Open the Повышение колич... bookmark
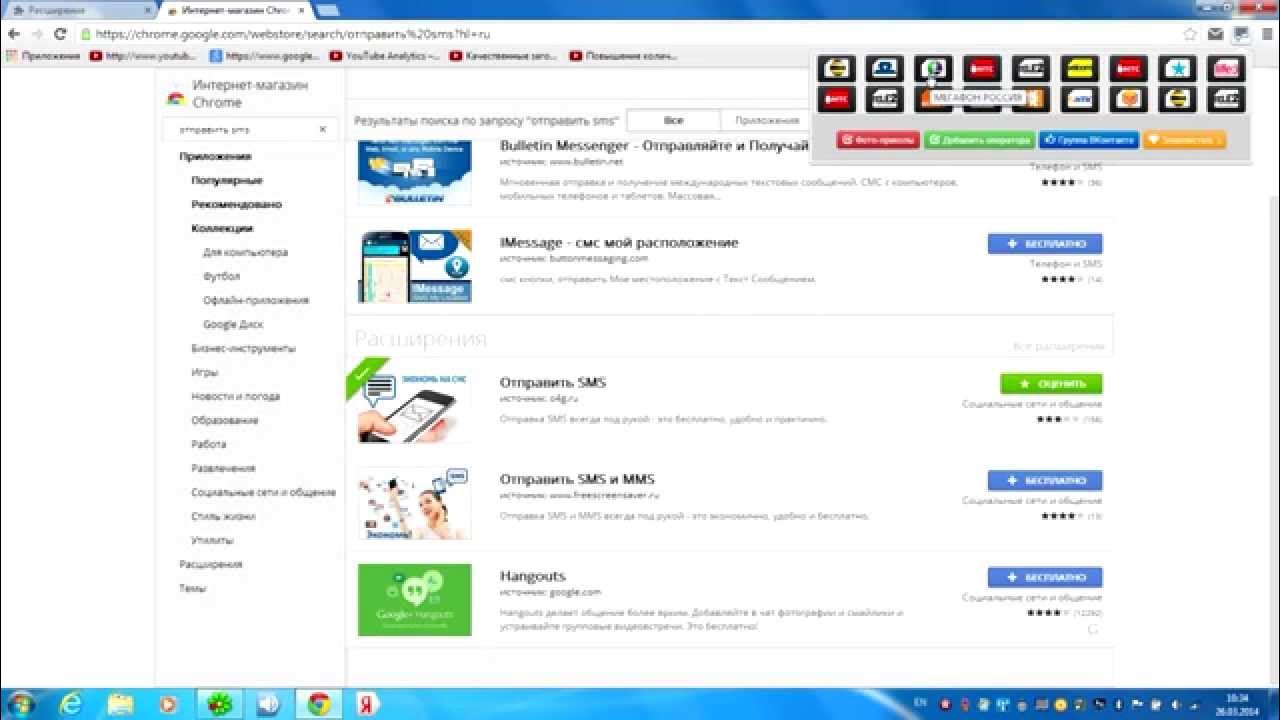 point(624,56)
